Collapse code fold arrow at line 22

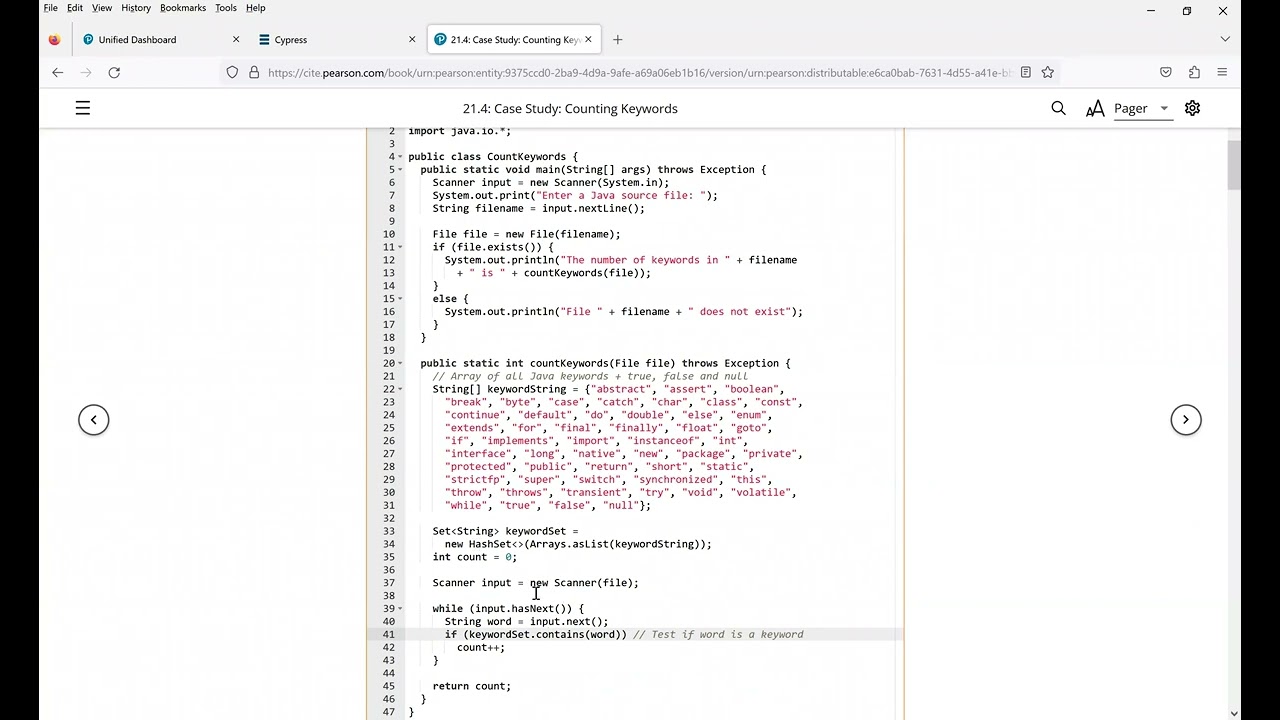(x=400, y=390)
